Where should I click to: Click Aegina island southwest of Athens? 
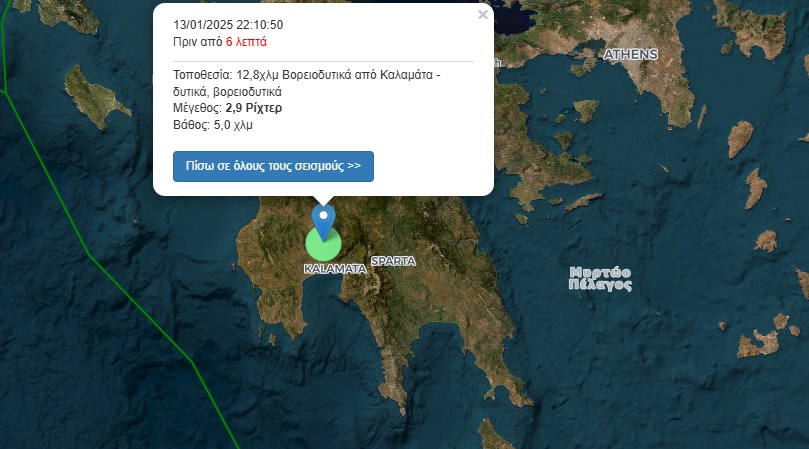[586, 109]
